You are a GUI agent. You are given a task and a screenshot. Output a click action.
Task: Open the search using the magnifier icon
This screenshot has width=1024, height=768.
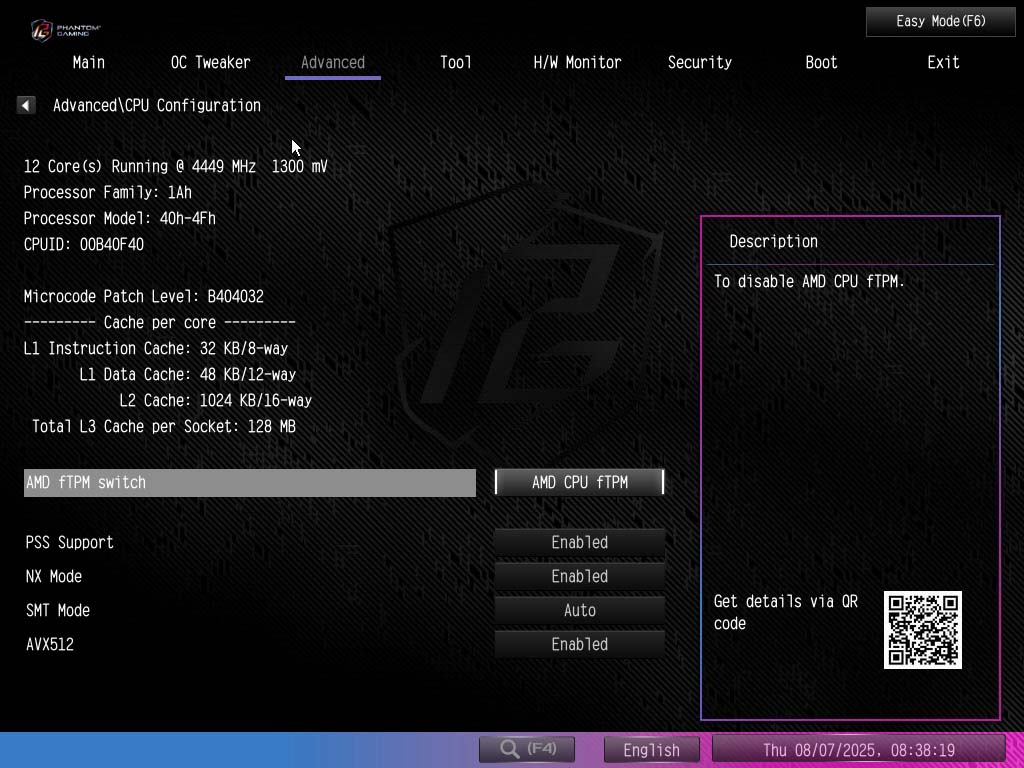pos(526,748)
